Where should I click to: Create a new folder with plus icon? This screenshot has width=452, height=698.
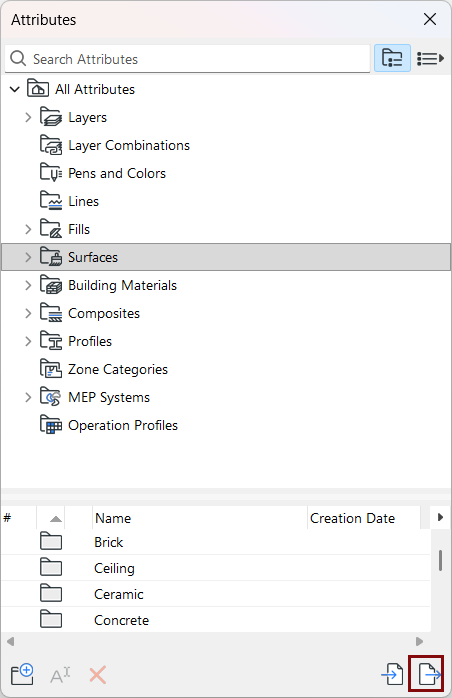point(22,674)
